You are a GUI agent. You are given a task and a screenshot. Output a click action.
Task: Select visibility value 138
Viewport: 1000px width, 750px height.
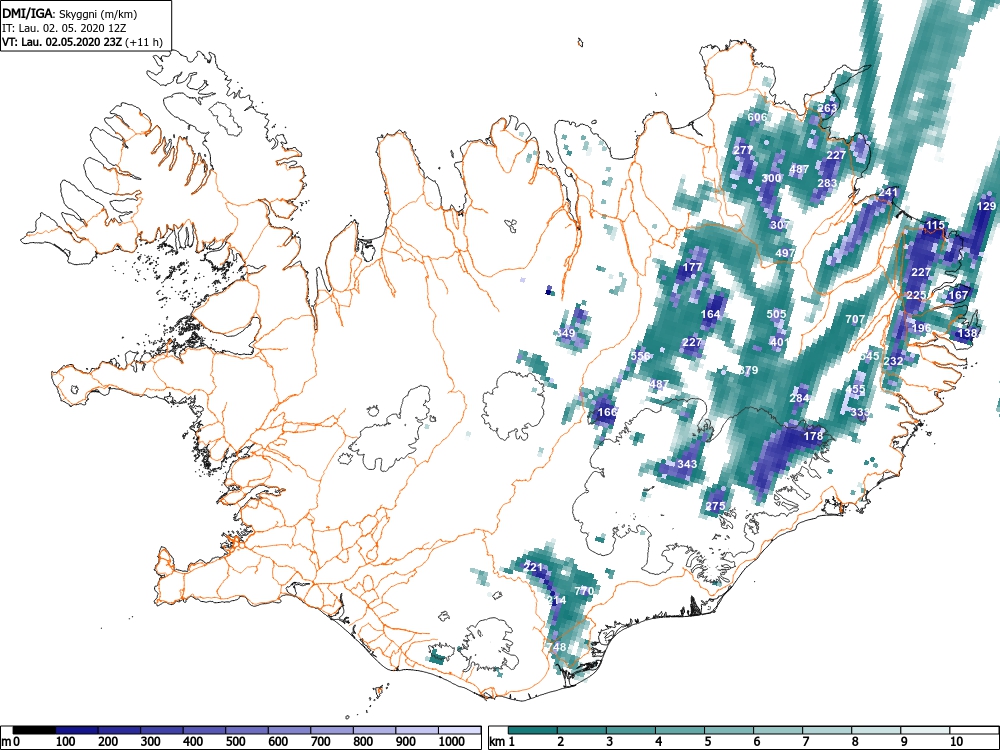[x=967, y=333]
